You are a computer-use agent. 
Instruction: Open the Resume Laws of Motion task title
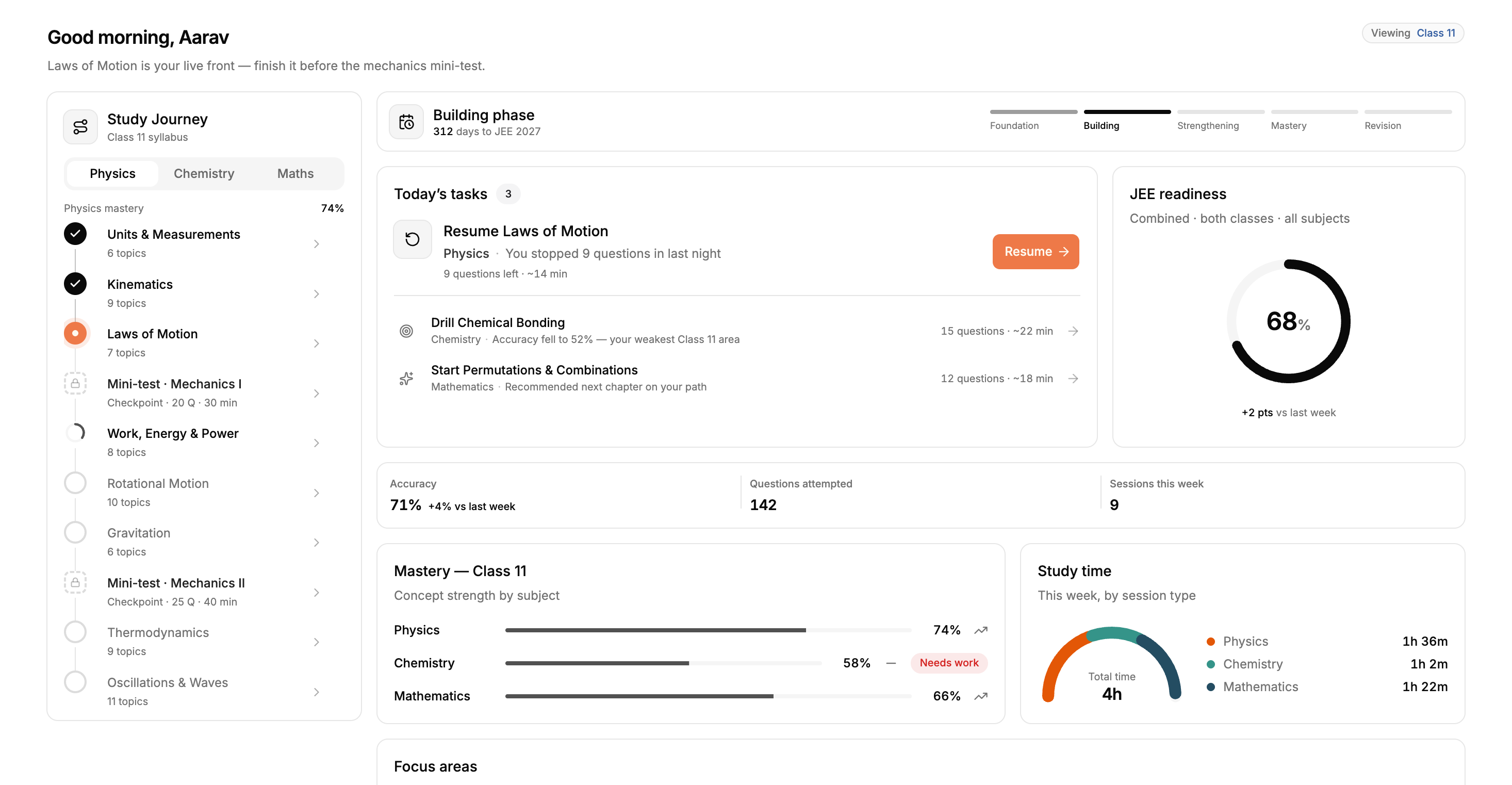pyautogui.click(x=525, y=232)
